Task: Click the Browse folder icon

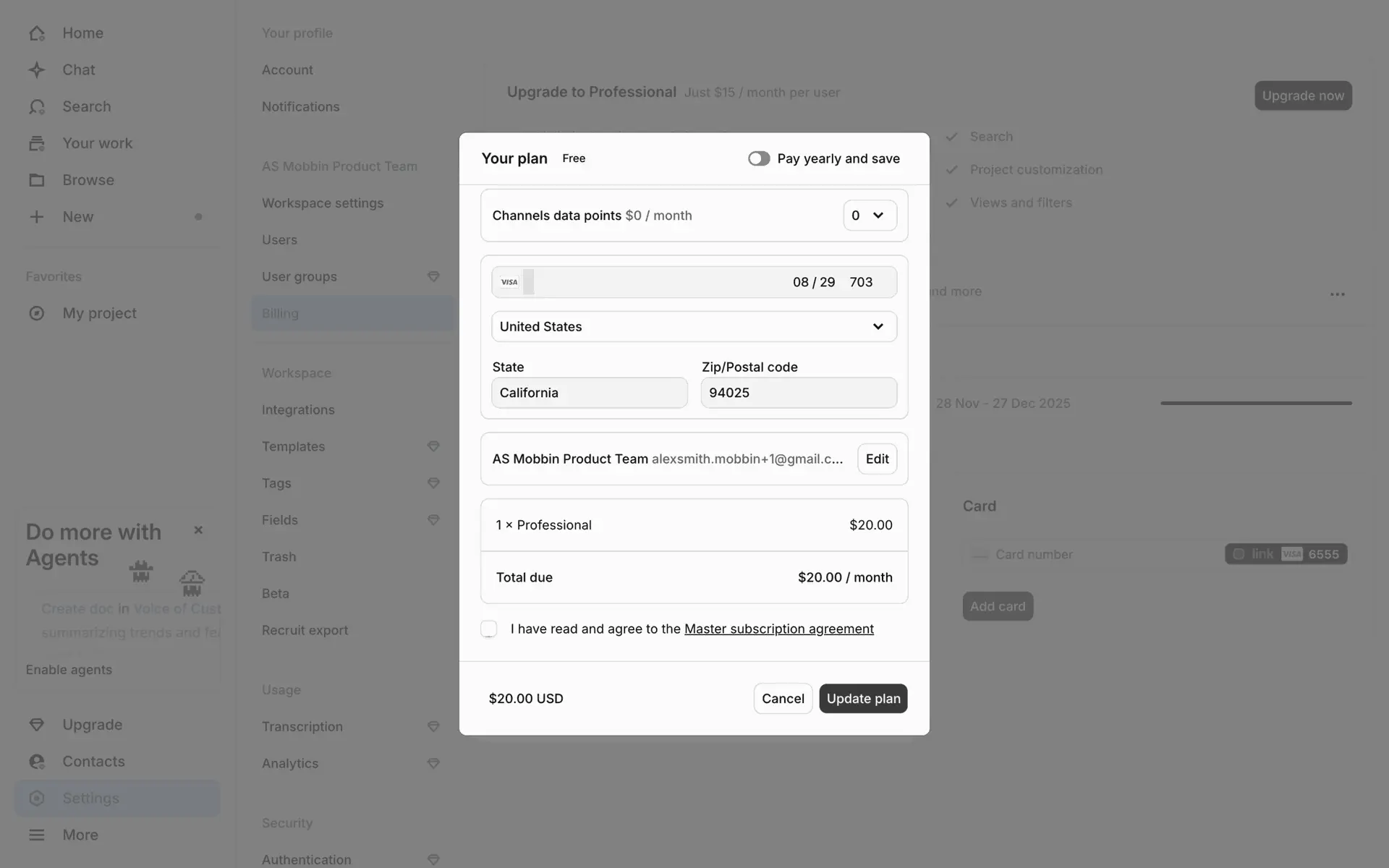Action: click(37, 180)
